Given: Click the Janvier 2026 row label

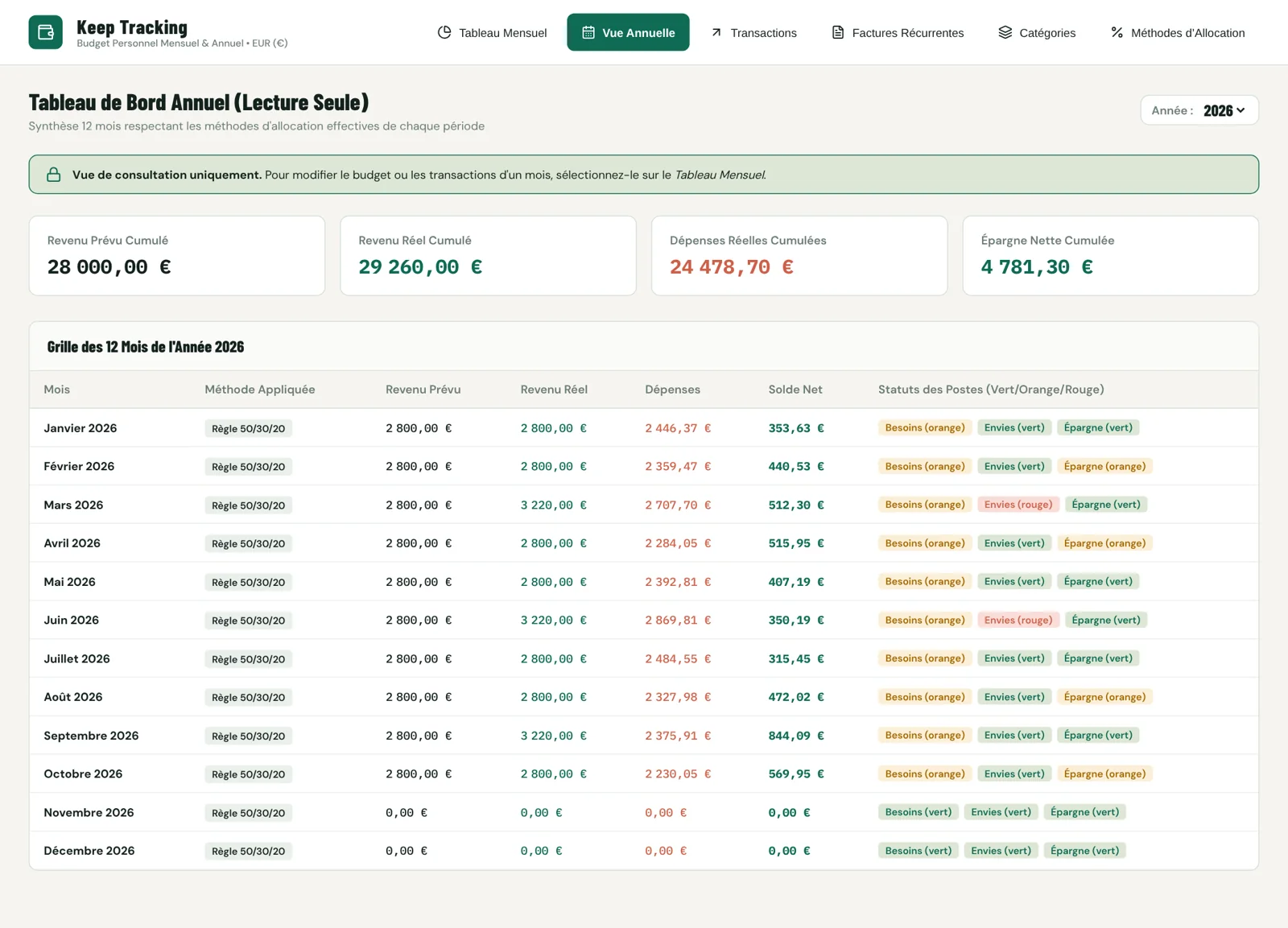Looking at the screenshot, I should (x=80, y=428).
